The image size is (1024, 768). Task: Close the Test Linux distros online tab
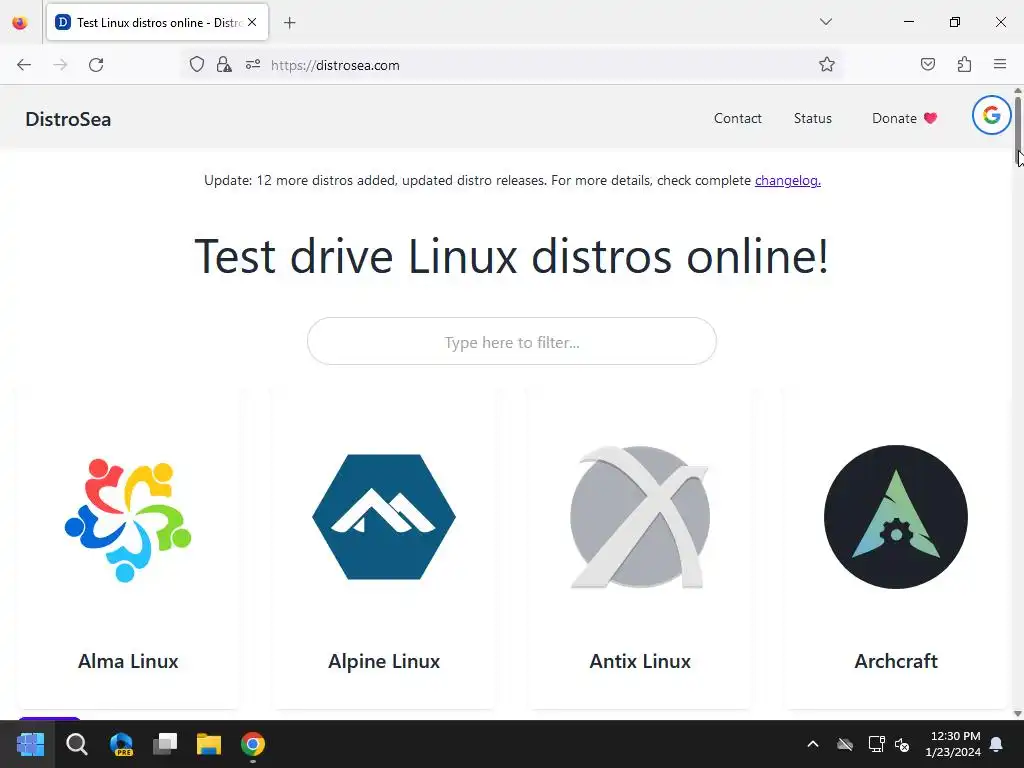point(252,22)
